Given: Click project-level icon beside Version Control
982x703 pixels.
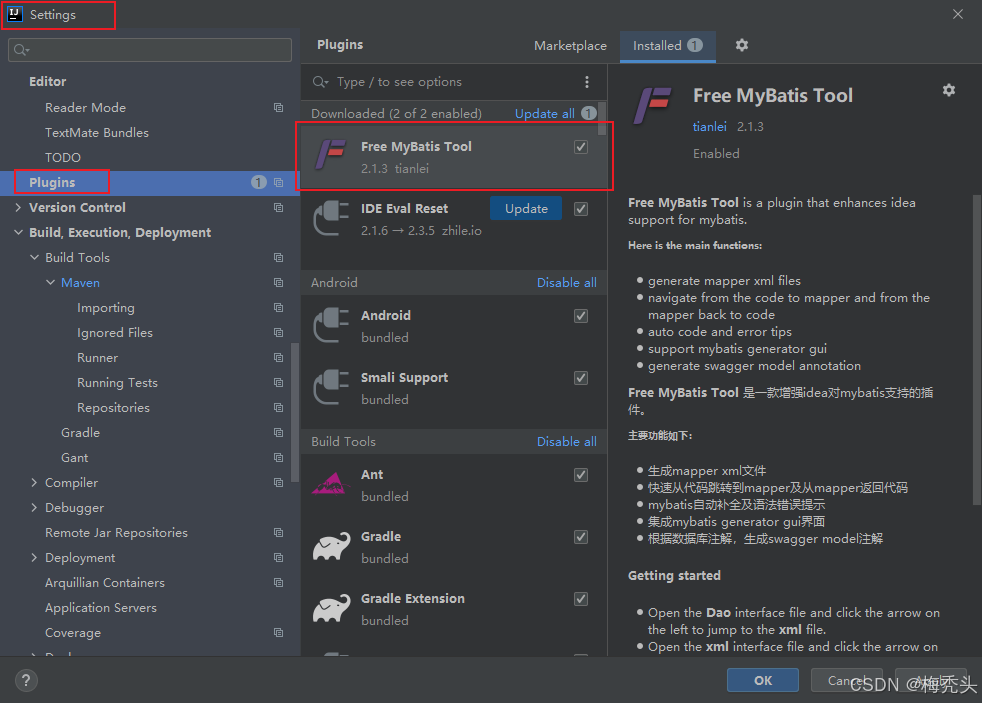Looking at the screenshot, I should click(279, 208).
